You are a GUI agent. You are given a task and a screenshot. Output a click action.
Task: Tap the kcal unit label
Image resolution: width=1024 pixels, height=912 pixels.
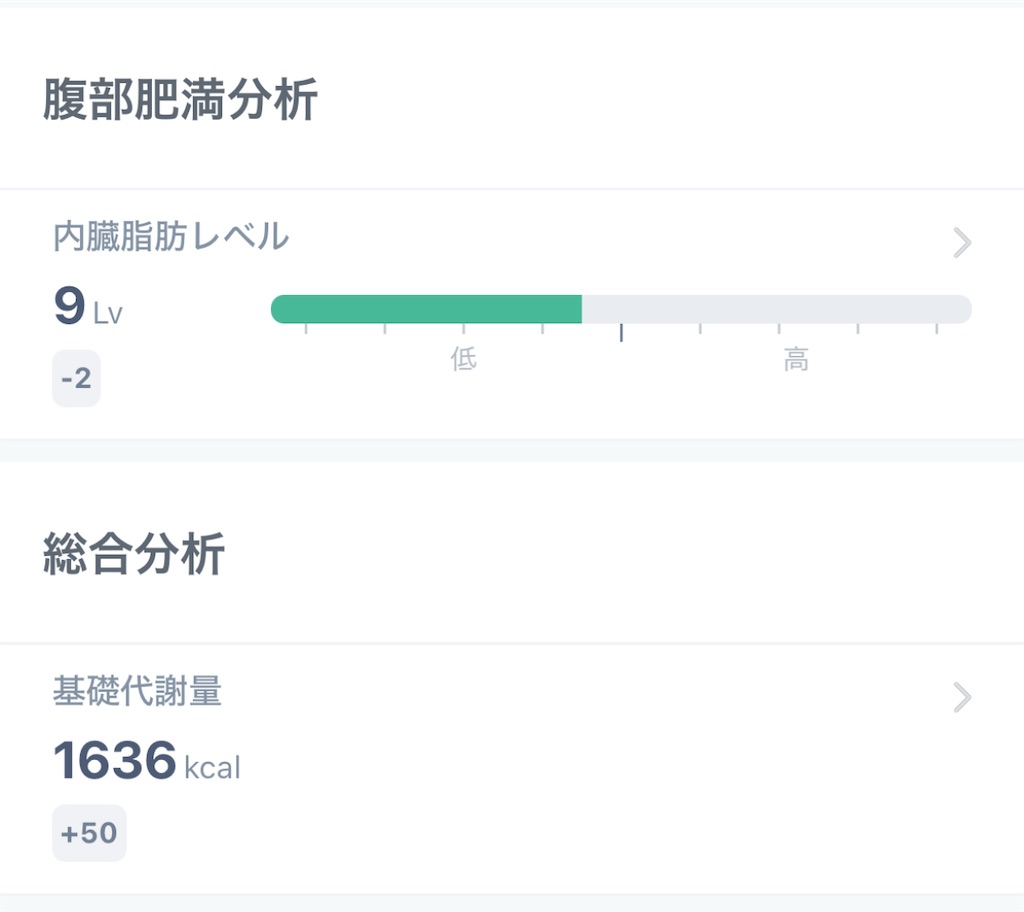(212, 767)
